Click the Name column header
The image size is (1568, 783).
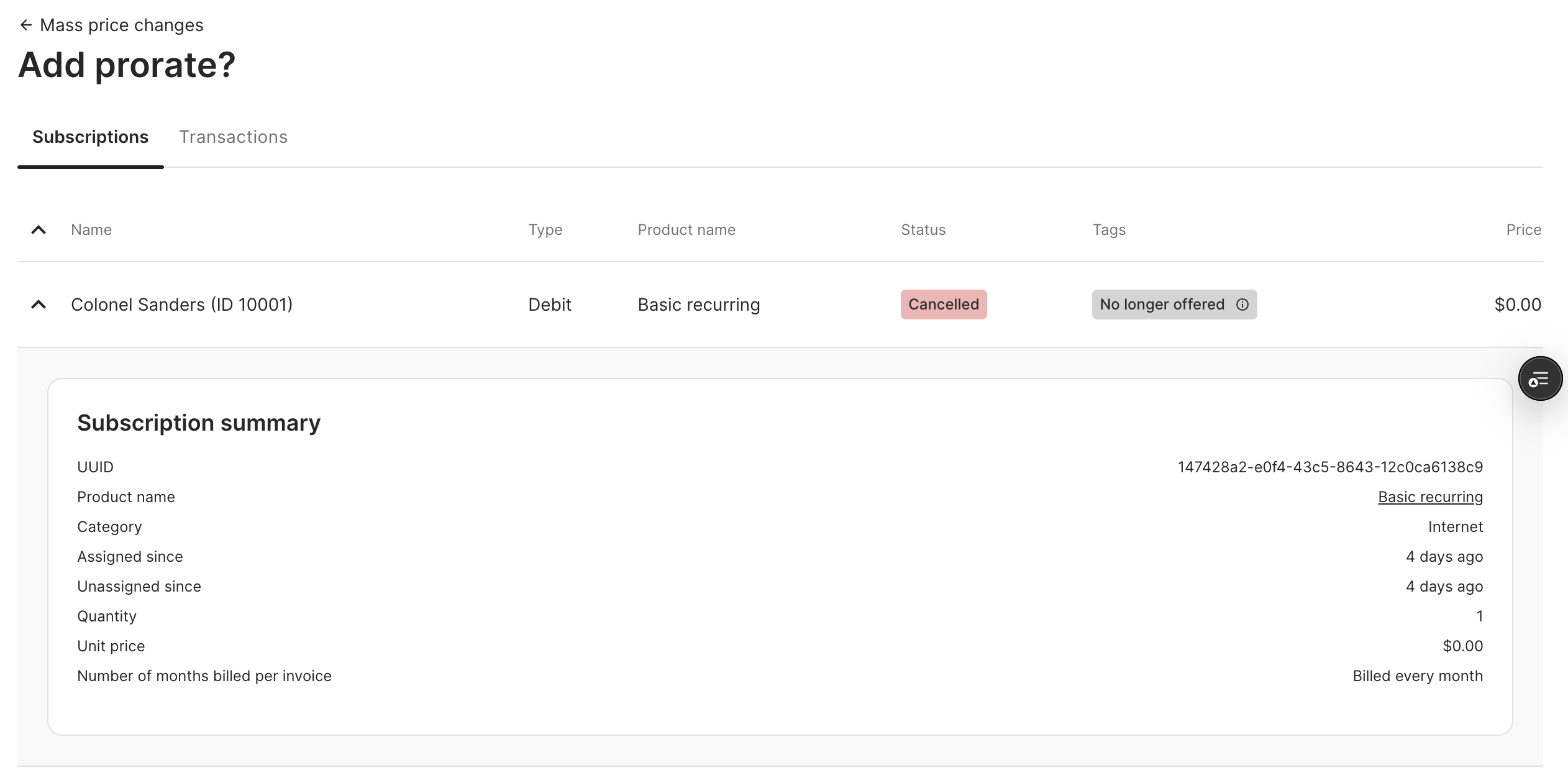91,230
